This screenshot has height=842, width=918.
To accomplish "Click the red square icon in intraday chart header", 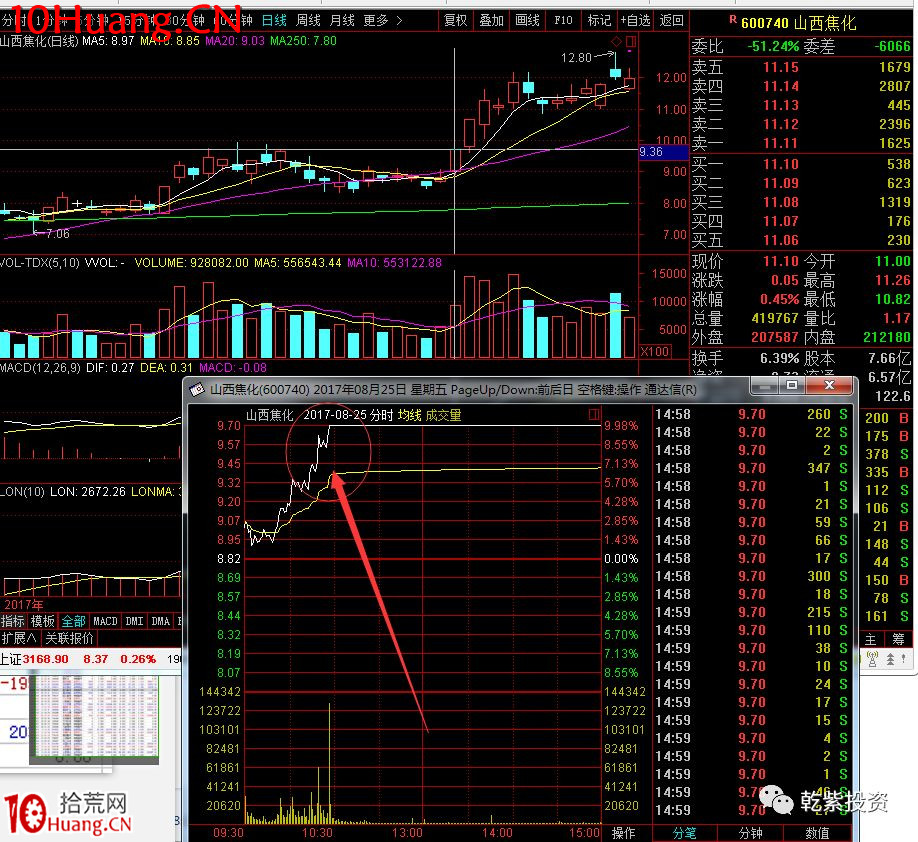I will point(594,415).
